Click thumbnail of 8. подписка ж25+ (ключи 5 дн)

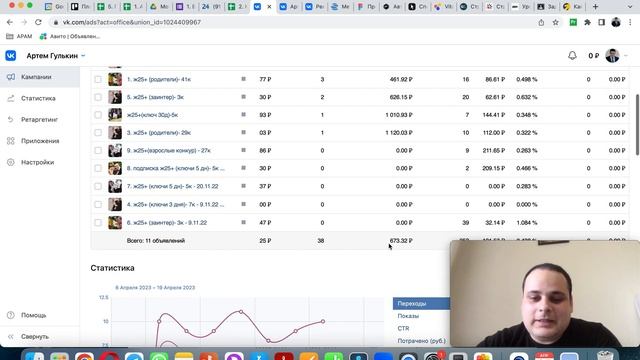coord(115,168)
